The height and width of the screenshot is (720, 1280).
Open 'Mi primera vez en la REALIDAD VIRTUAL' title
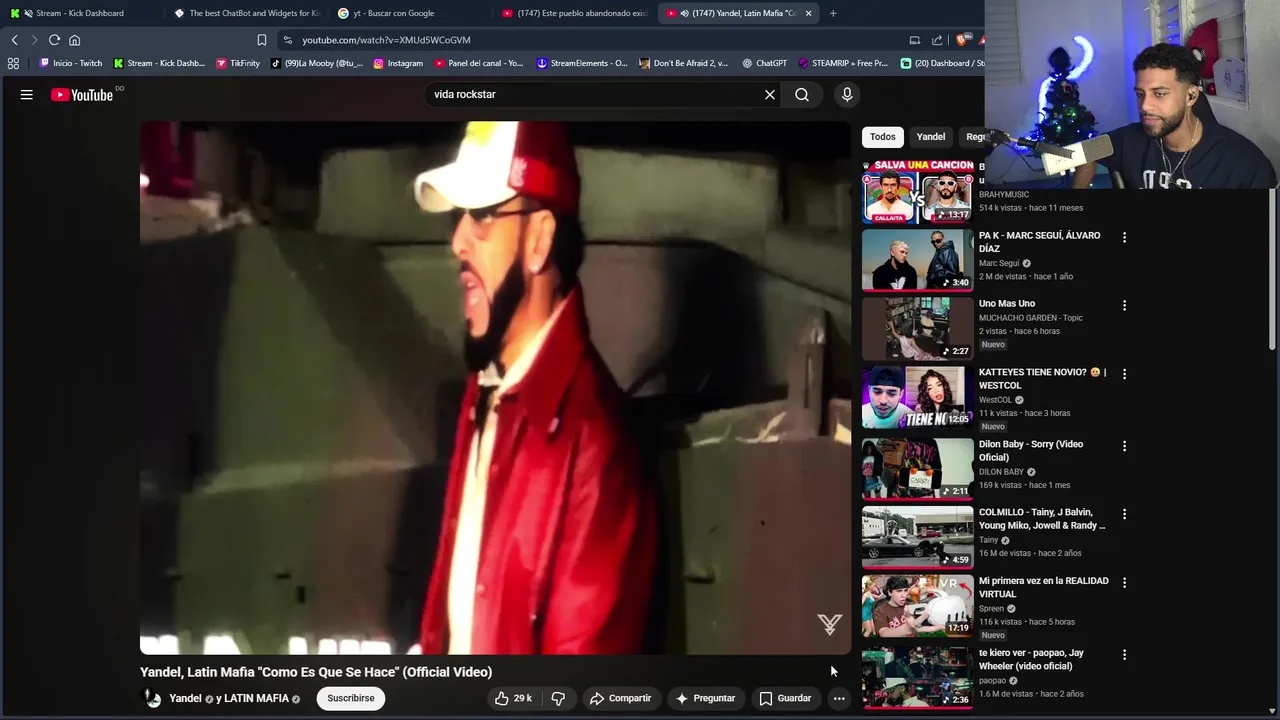(x=1043, y=587)
